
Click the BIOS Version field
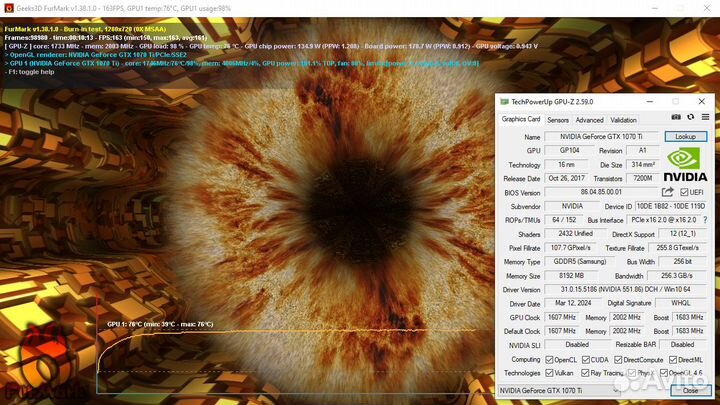coord(600,191)
